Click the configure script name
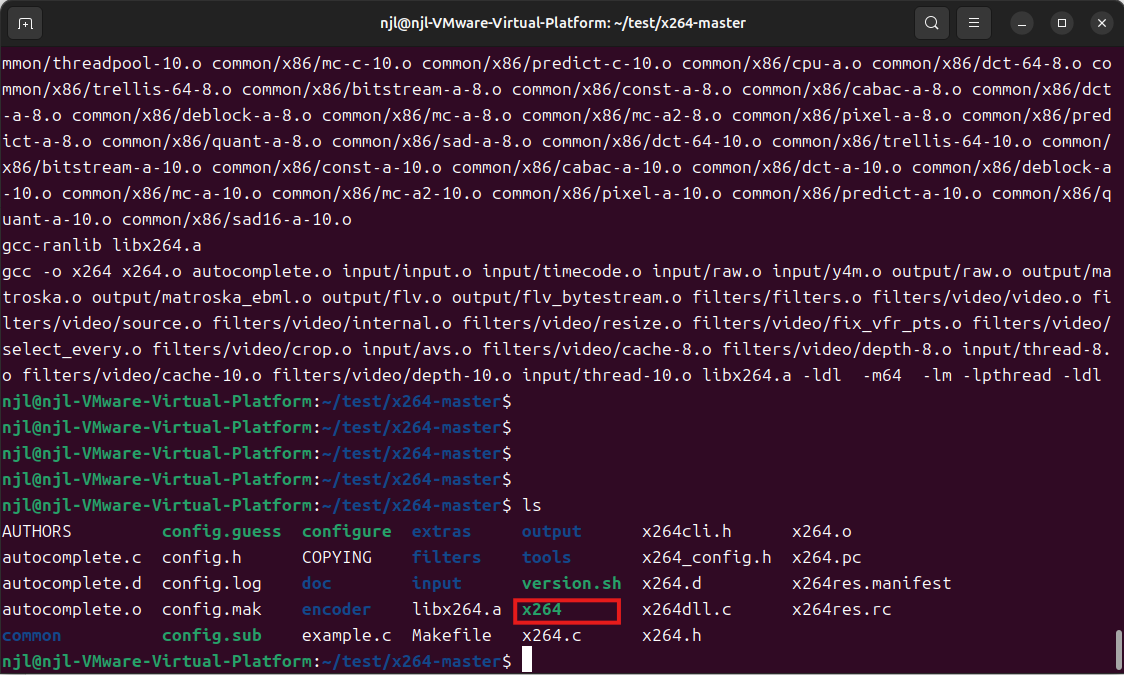Screen dimensions: 1124x675 347,532
